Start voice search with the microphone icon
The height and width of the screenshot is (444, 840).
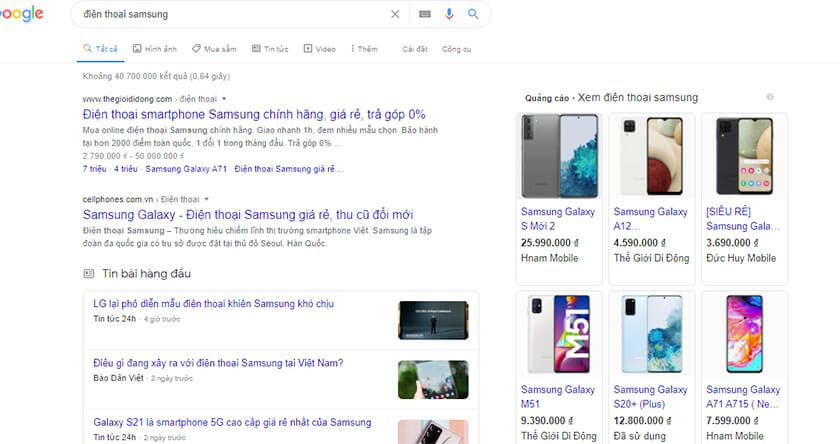449,14
